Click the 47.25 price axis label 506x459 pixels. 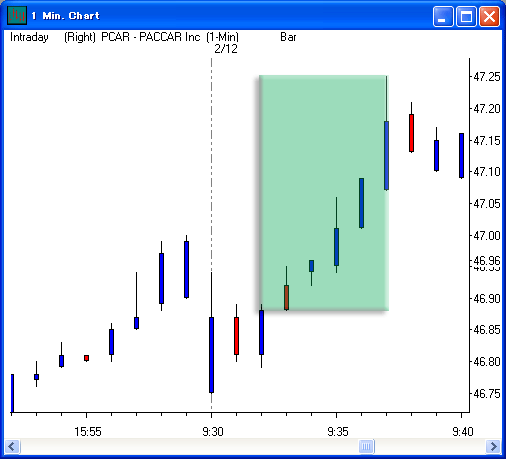(487, 77)
